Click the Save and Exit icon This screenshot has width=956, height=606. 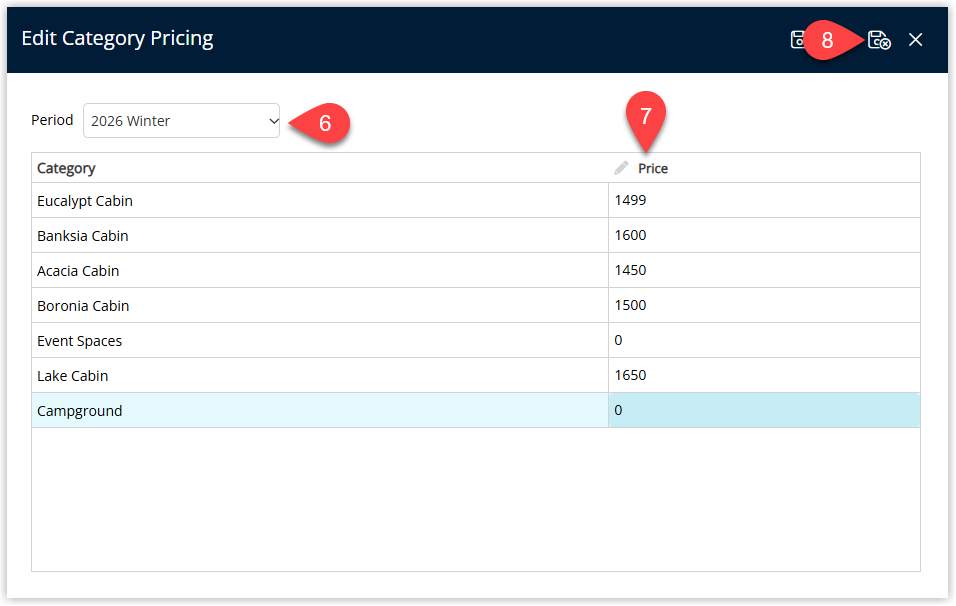coord(879,40)
